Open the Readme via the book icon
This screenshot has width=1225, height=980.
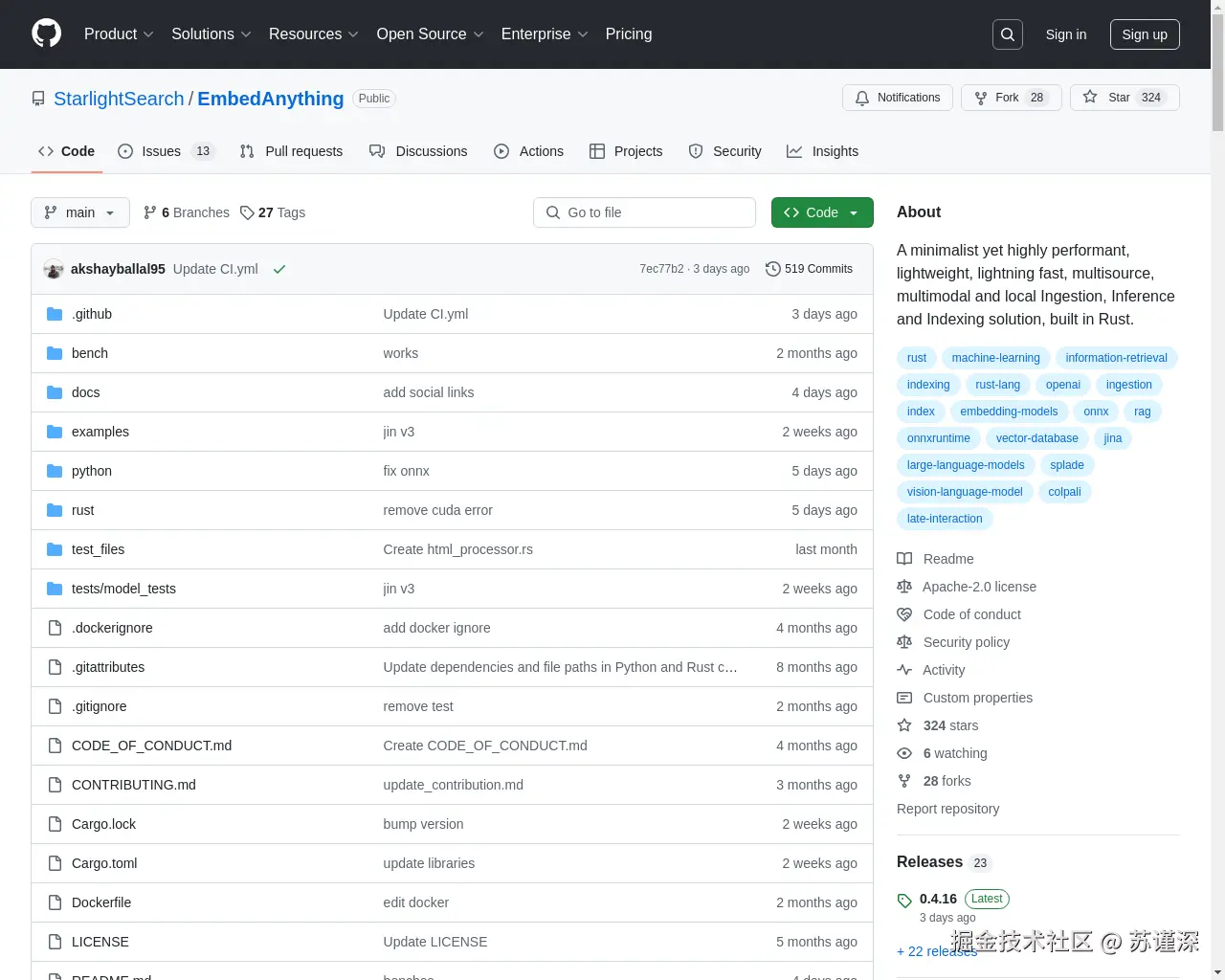coord(904,559)
